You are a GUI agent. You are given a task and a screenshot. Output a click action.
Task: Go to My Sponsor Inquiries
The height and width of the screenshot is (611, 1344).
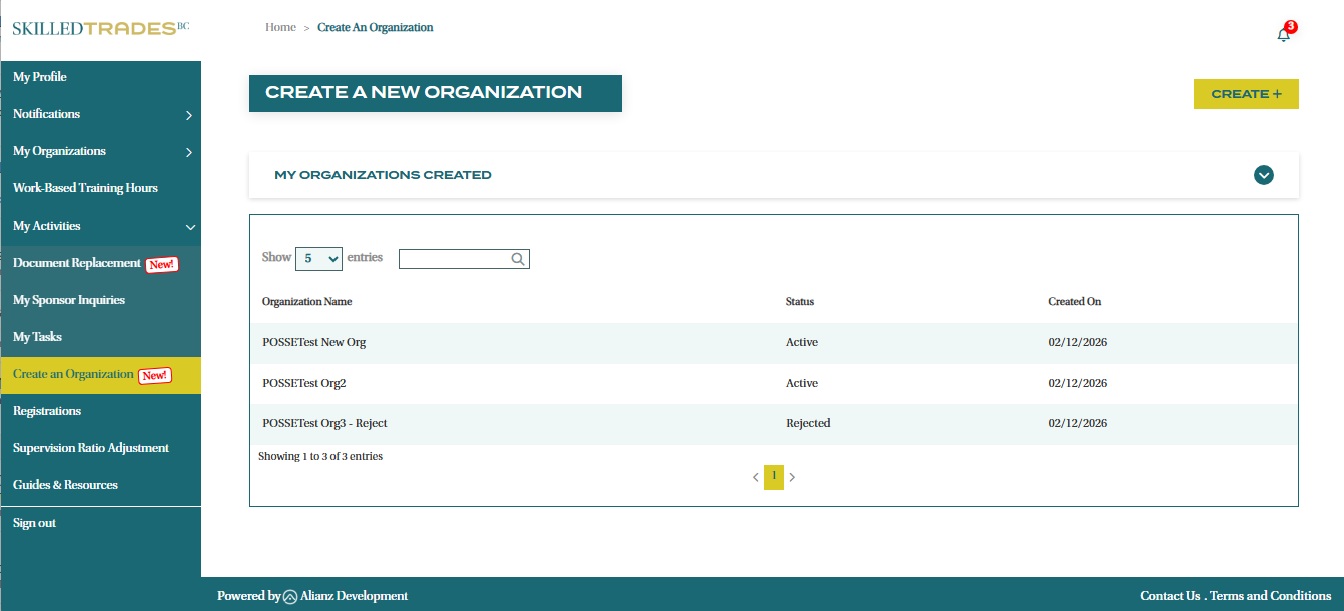click(x=69, y=300)
